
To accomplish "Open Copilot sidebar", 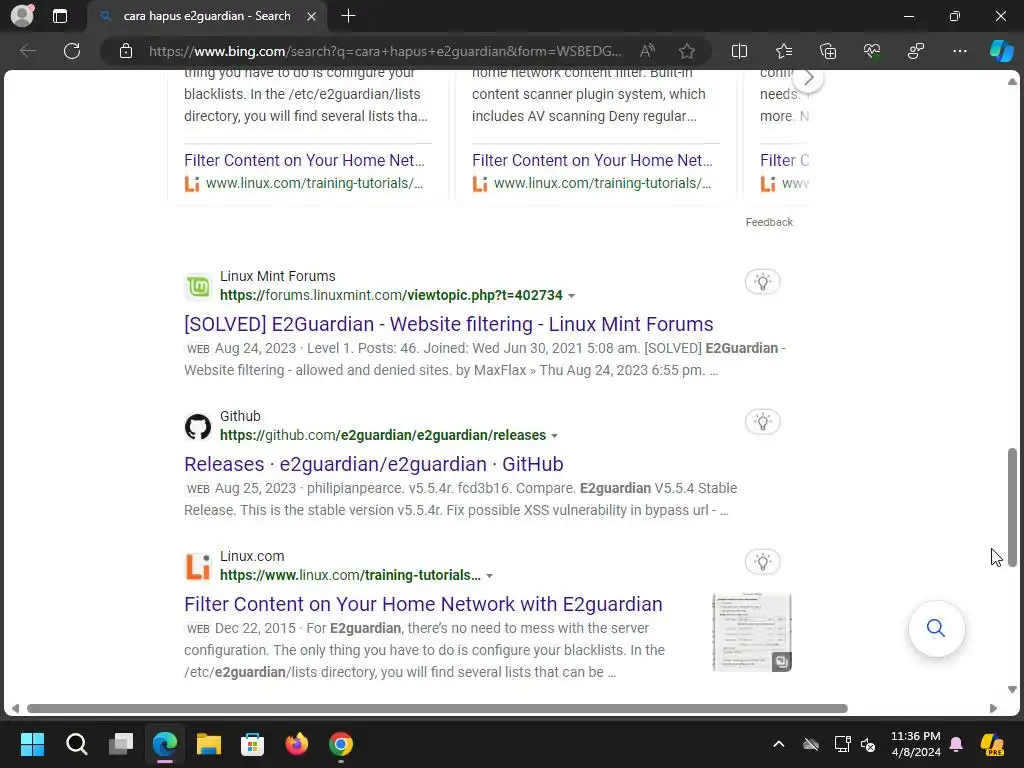I will click(x=1001, y=51).
